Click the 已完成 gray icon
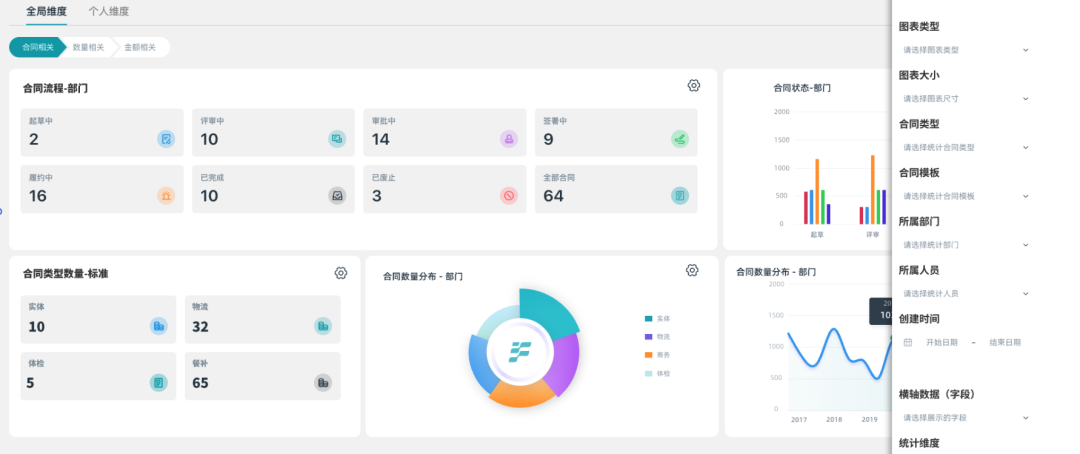The image size is (1080, 454). pos(338,196)
